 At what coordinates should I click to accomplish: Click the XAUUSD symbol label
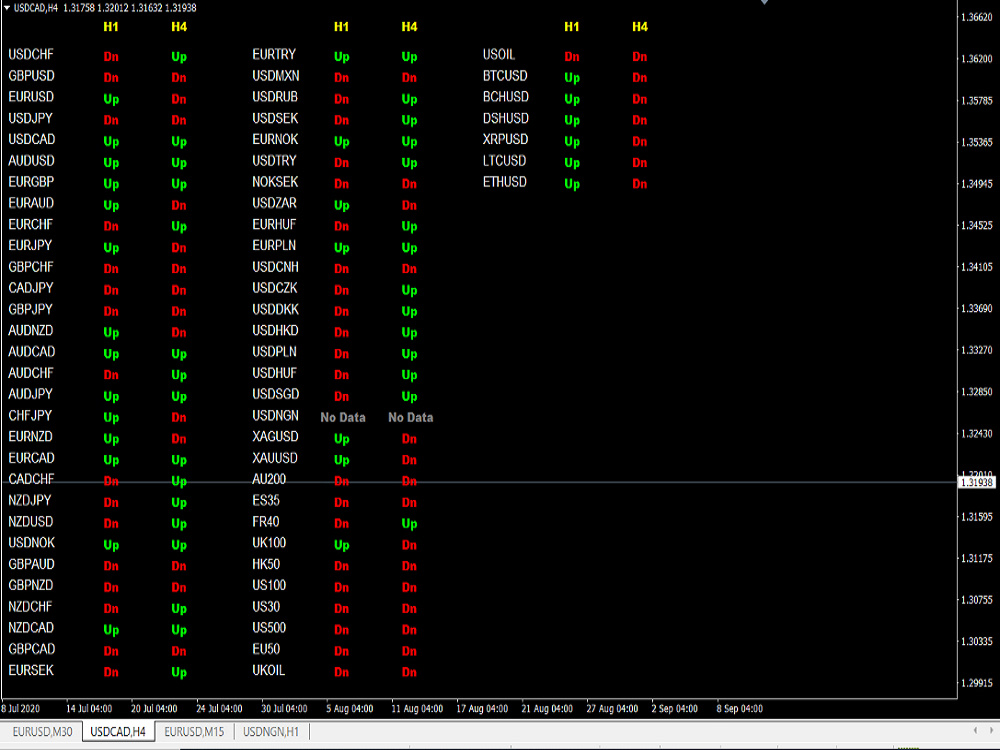point(275,458)
